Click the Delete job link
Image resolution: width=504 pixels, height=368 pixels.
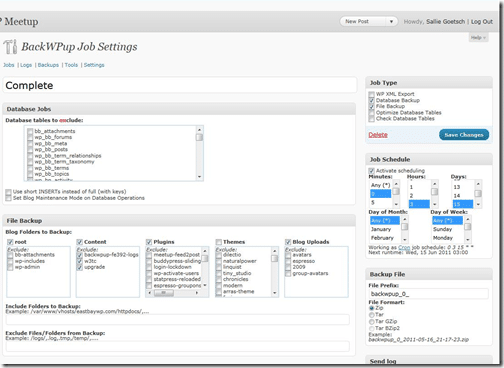378,135
